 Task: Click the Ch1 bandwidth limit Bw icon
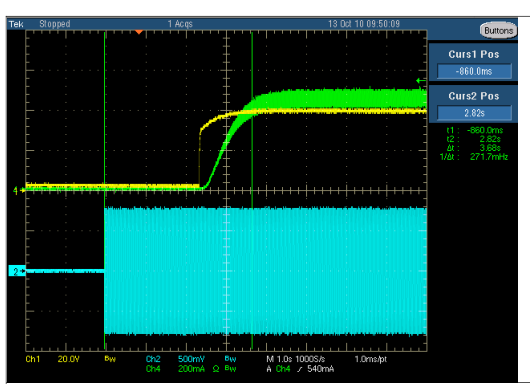(x=110, y=359)
